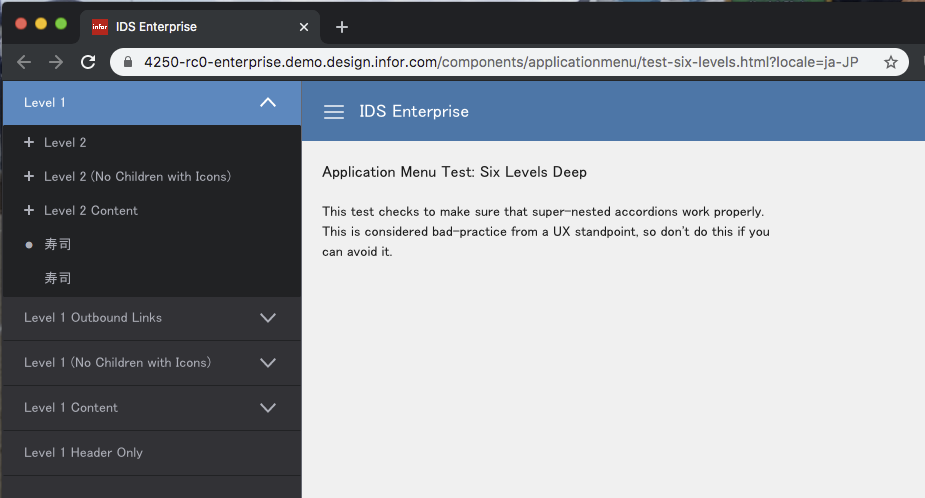Reload the page with the refresh icon
Image resolution: width=925 pixels, height=498 pixels.
(88, 62)
